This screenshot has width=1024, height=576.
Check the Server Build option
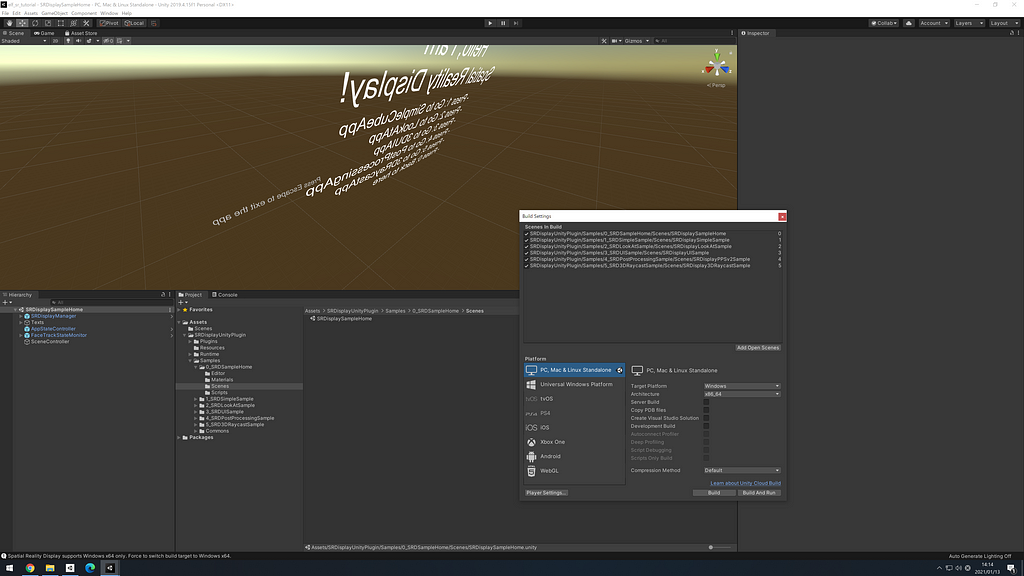[x=706, y=402]
